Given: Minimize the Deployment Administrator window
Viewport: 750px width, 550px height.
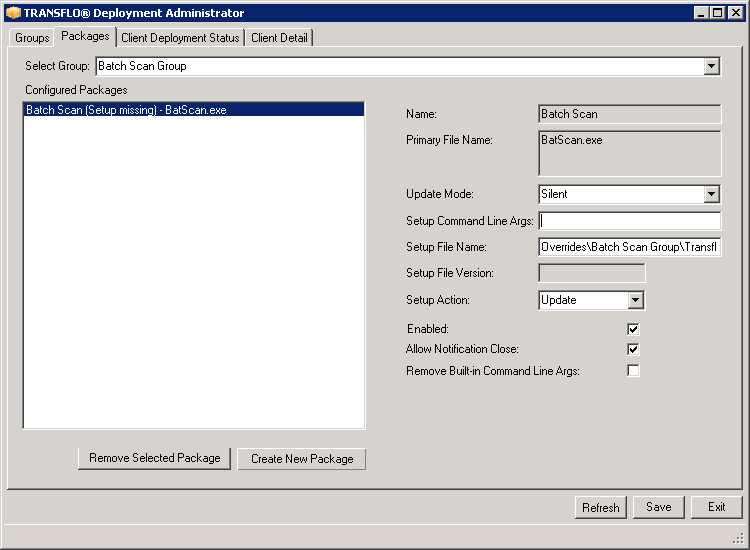Looking at the screenshot, I should (701, 13).
